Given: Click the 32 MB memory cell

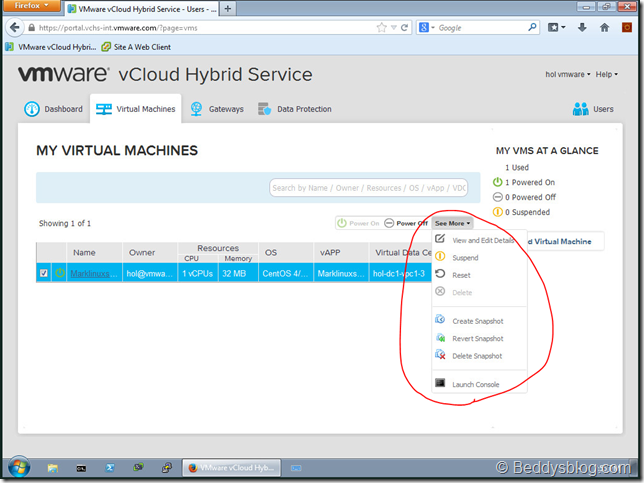Looking at the screenshot, I should click(238, 274).
